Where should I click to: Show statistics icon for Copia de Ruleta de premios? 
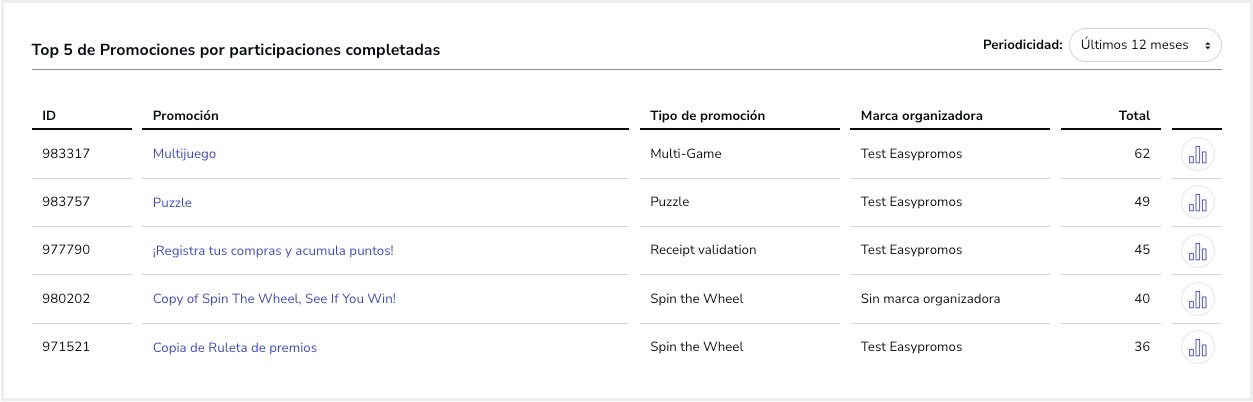[1197, 347]
